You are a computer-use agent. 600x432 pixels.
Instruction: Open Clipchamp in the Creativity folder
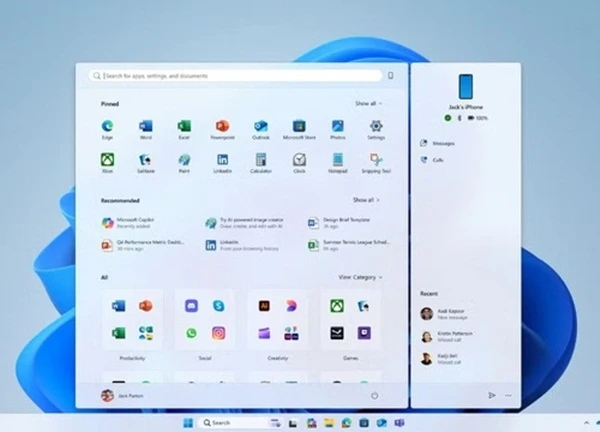coord(264,333)
